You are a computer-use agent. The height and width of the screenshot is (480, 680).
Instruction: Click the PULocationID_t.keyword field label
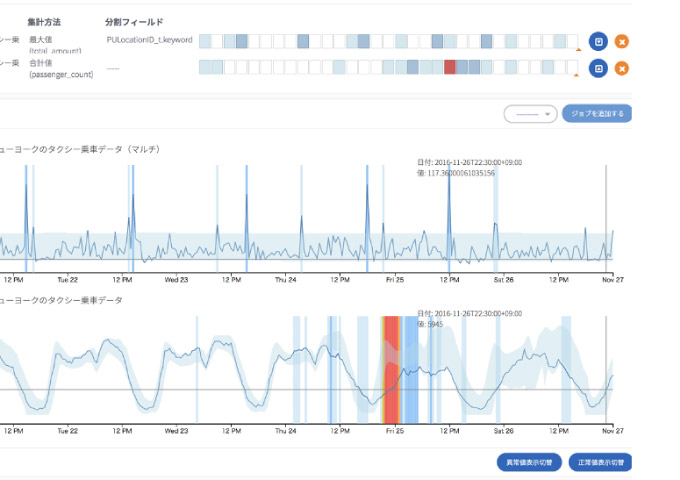(150, 40)
